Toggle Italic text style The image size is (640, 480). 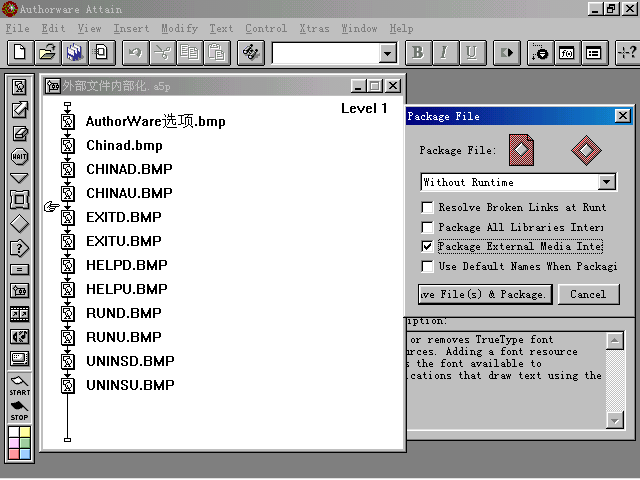pyautogui.click(x=444, y=53)
